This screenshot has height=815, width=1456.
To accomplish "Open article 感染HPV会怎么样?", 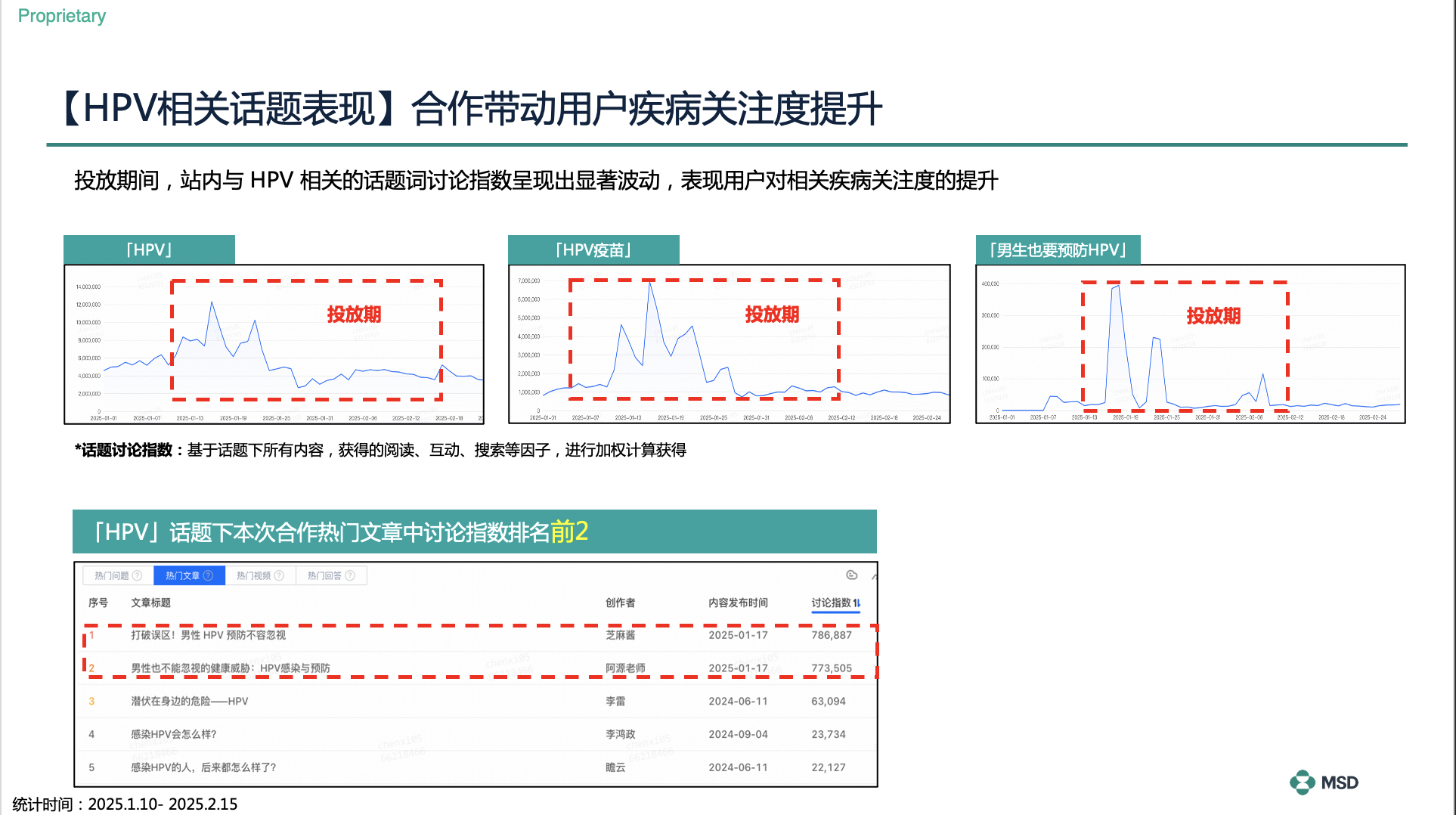I will (174, 735).
